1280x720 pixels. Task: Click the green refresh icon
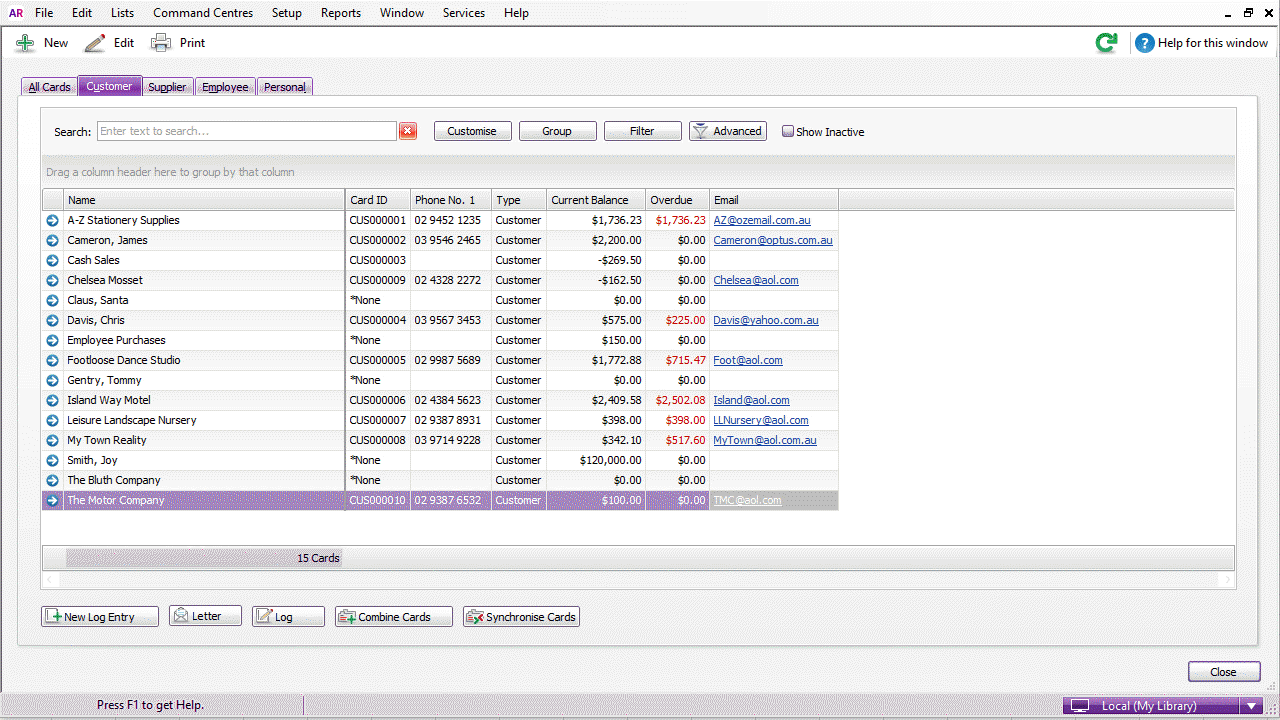(x=1106, y=43)
